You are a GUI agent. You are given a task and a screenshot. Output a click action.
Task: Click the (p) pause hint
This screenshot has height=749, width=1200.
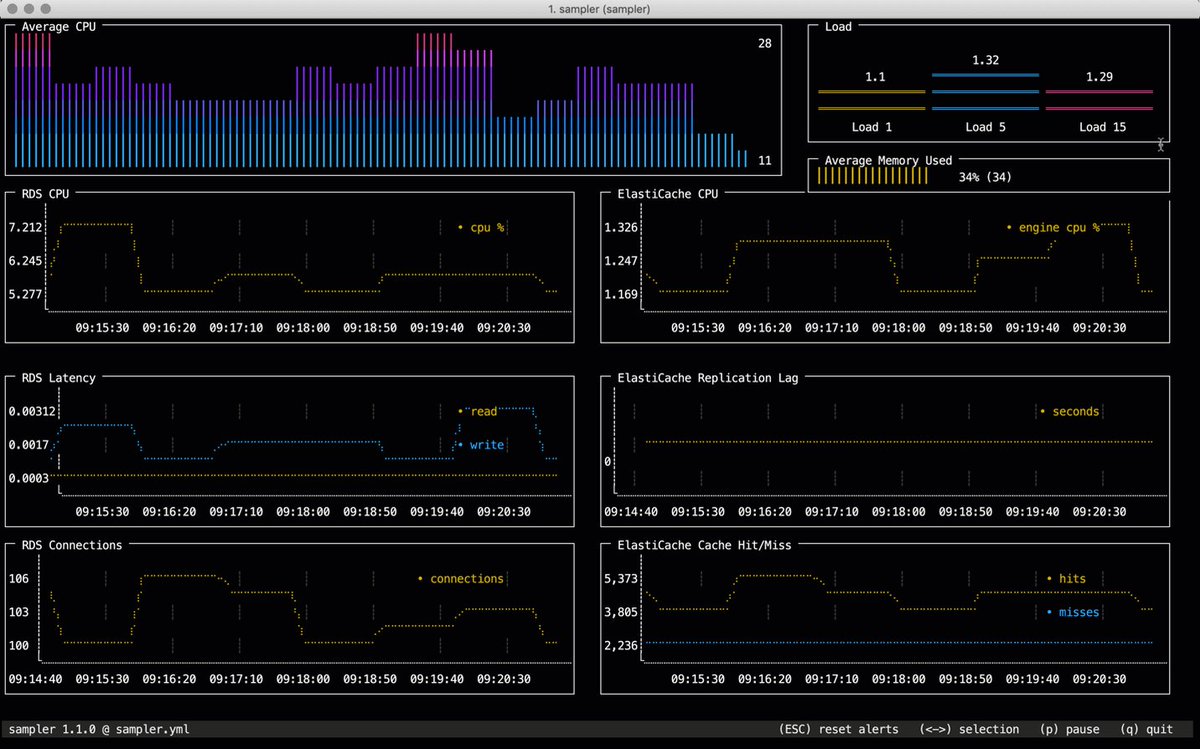pos(1070,729)
